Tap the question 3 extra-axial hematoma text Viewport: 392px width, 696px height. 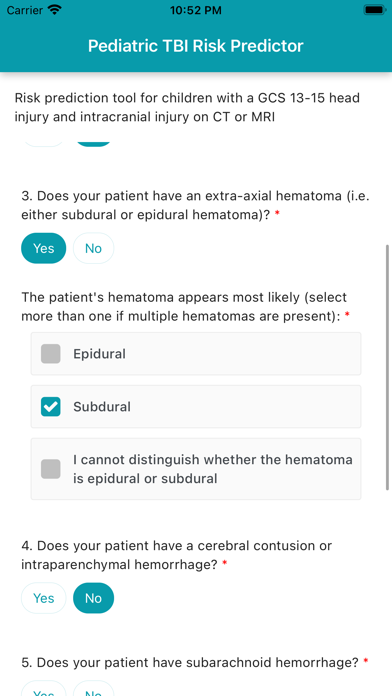click(196, 205)
